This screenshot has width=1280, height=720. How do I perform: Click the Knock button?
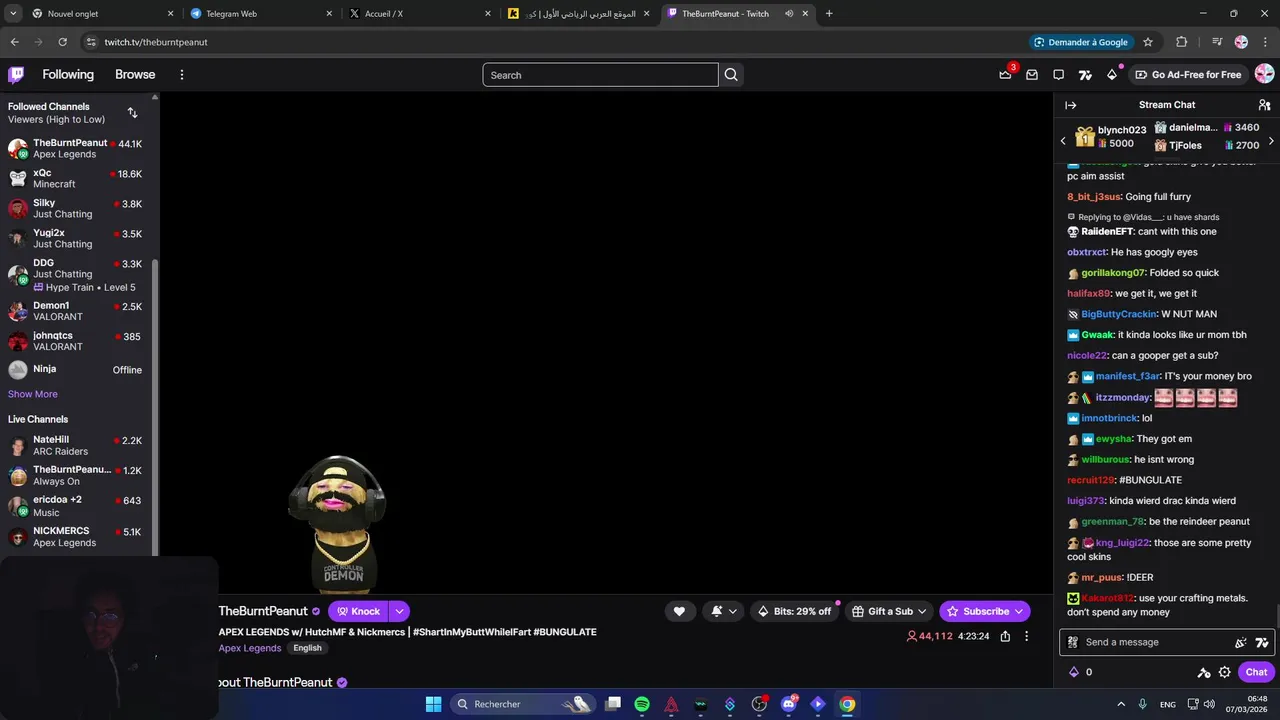358,611
